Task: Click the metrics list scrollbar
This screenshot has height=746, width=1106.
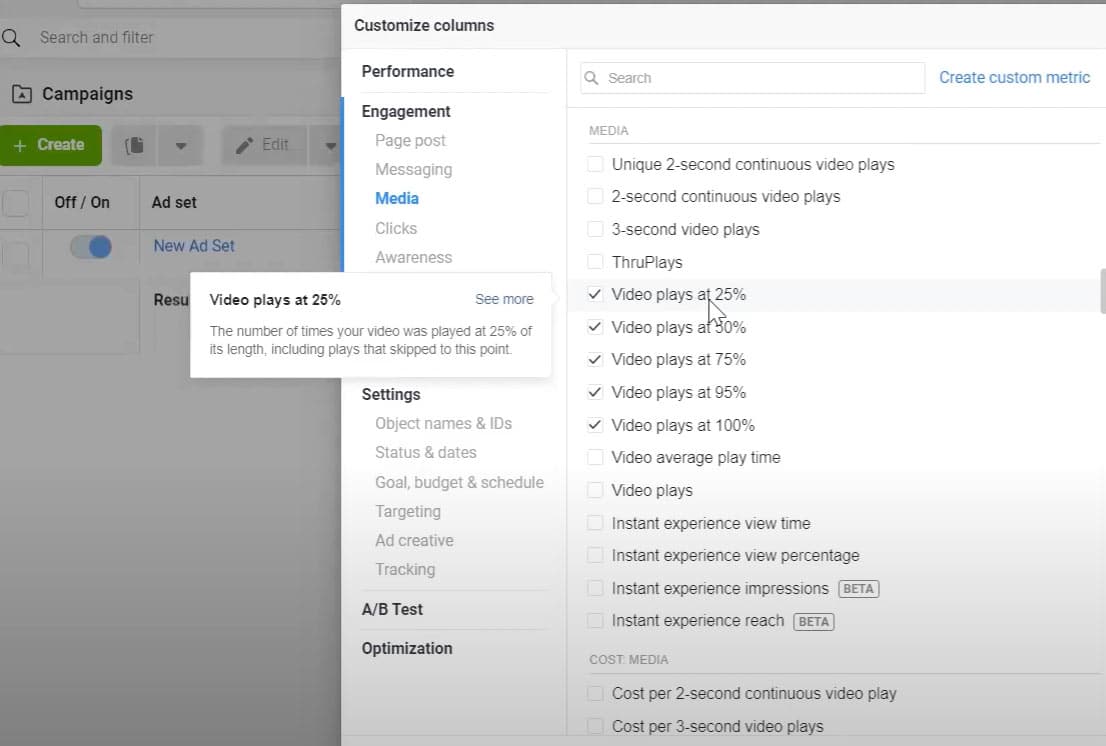Action: 1102,290
